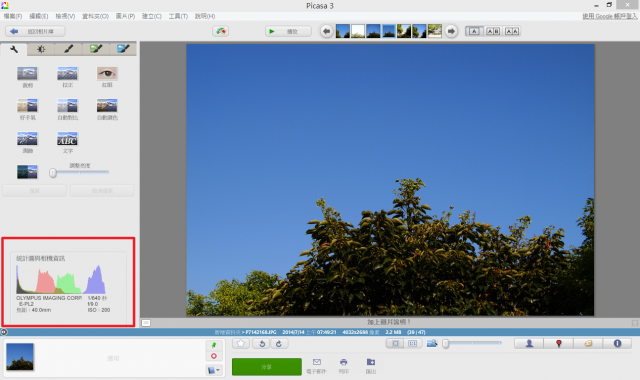This screenshot has width=640, height=380.
Task: Open the add-to-album dropdown in tray
Action: (x=214, y=370)
